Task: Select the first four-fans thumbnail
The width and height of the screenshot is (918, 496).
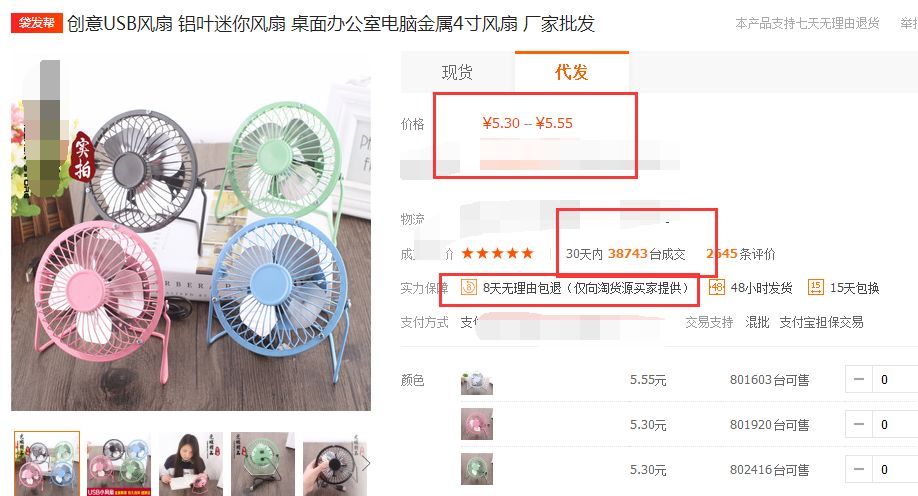Action: pos(47,464)
